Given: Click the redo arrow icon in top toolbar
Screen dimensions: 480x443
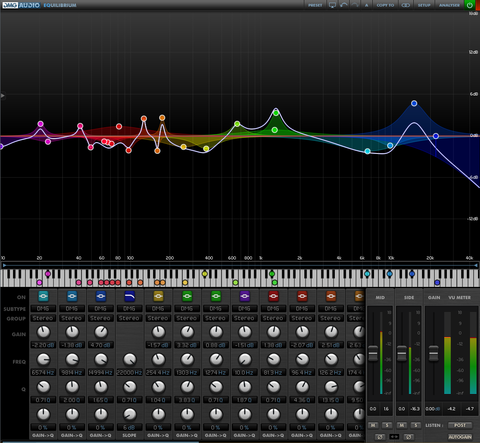Looking at the screenshot, I should (355, 5).
